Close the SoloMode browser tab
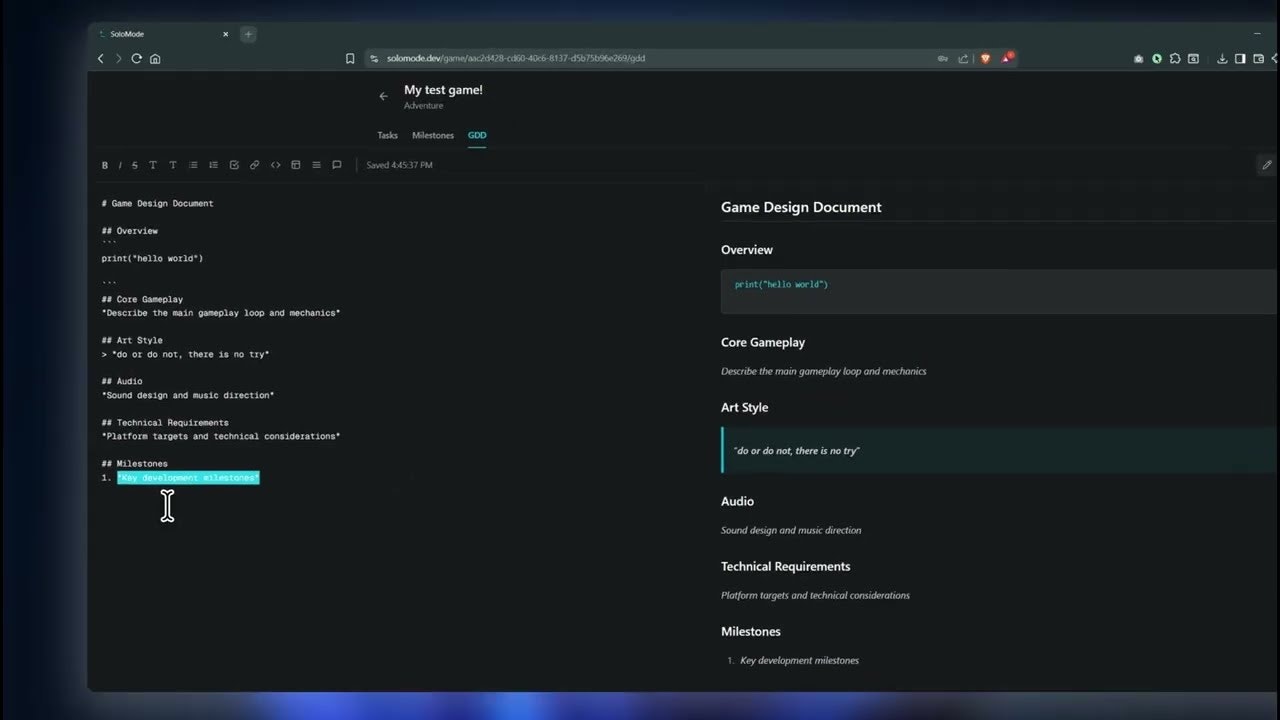The image size is (1280, 720). tap(225, 34)
